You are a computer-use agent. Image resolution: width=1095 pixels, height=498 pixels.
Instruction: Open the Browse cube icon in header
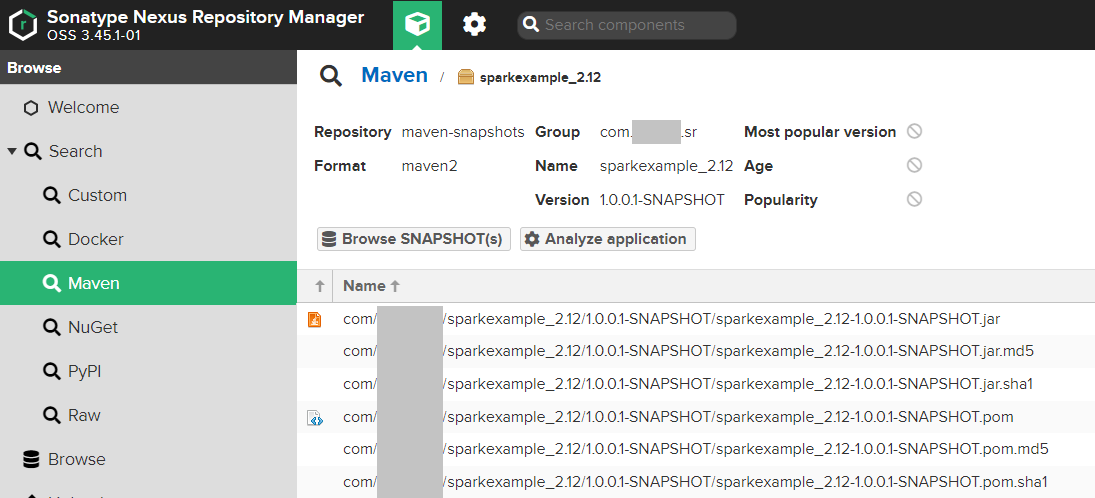[x=418, y=25]
